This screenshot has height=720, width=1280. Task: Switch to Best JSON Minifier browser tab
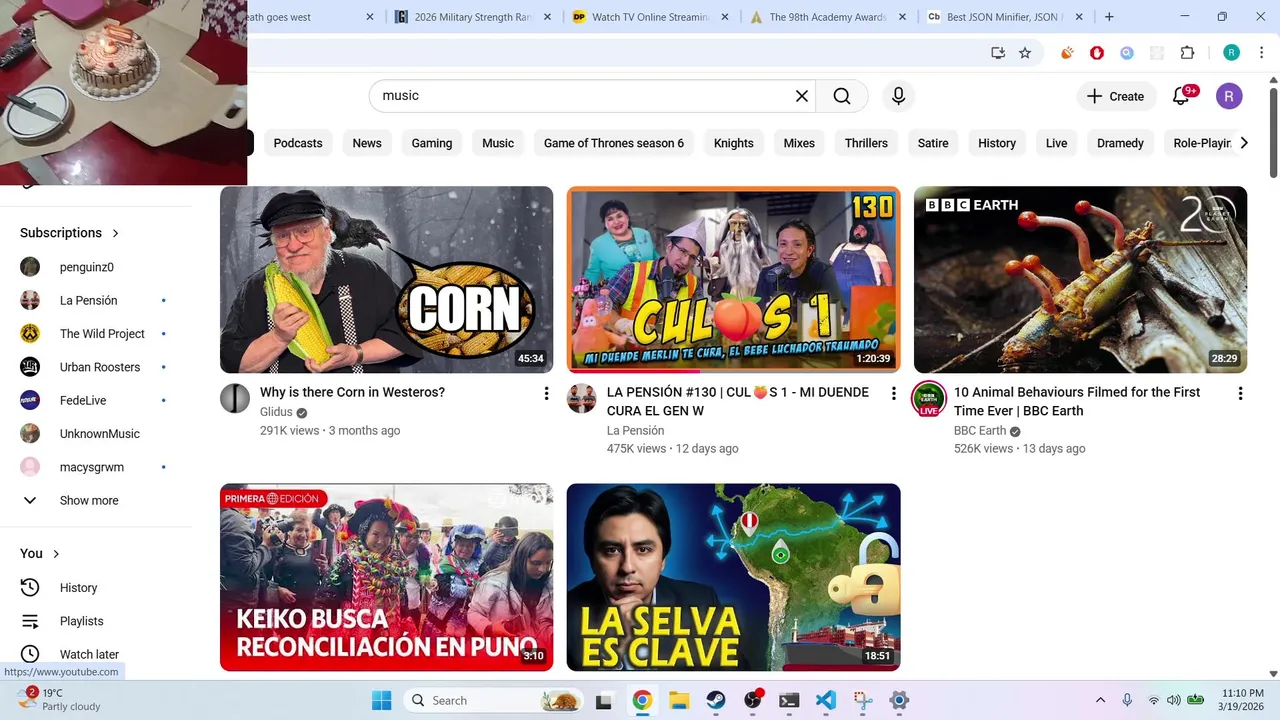(1006, 17)
